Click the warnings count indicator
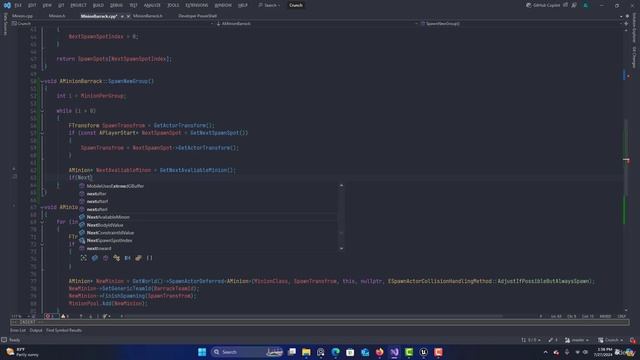The width and height of the screenshot is (640, 360). [65, 316]
